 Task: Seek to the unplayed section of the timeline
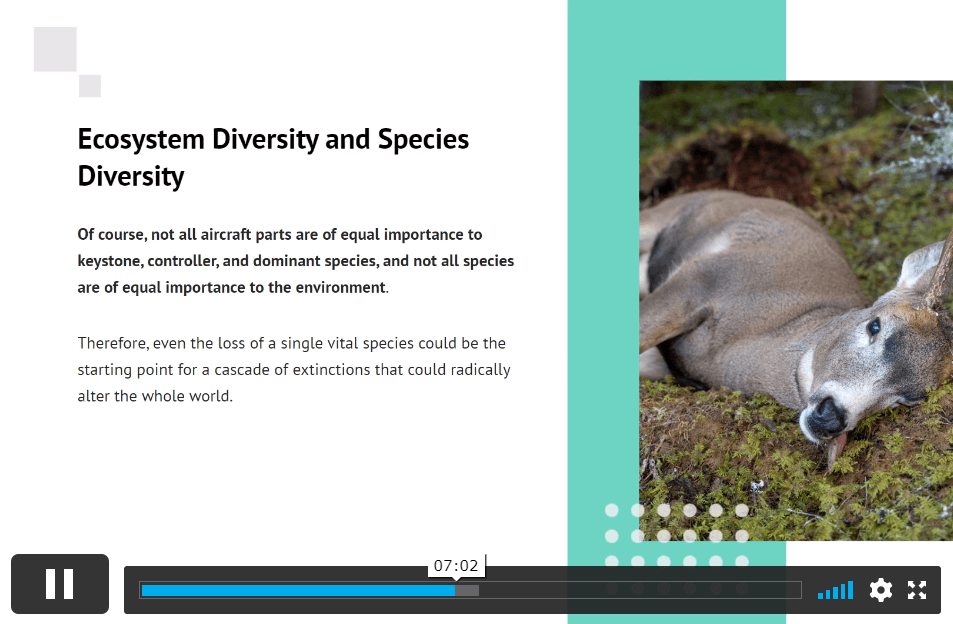pos(640,590)
